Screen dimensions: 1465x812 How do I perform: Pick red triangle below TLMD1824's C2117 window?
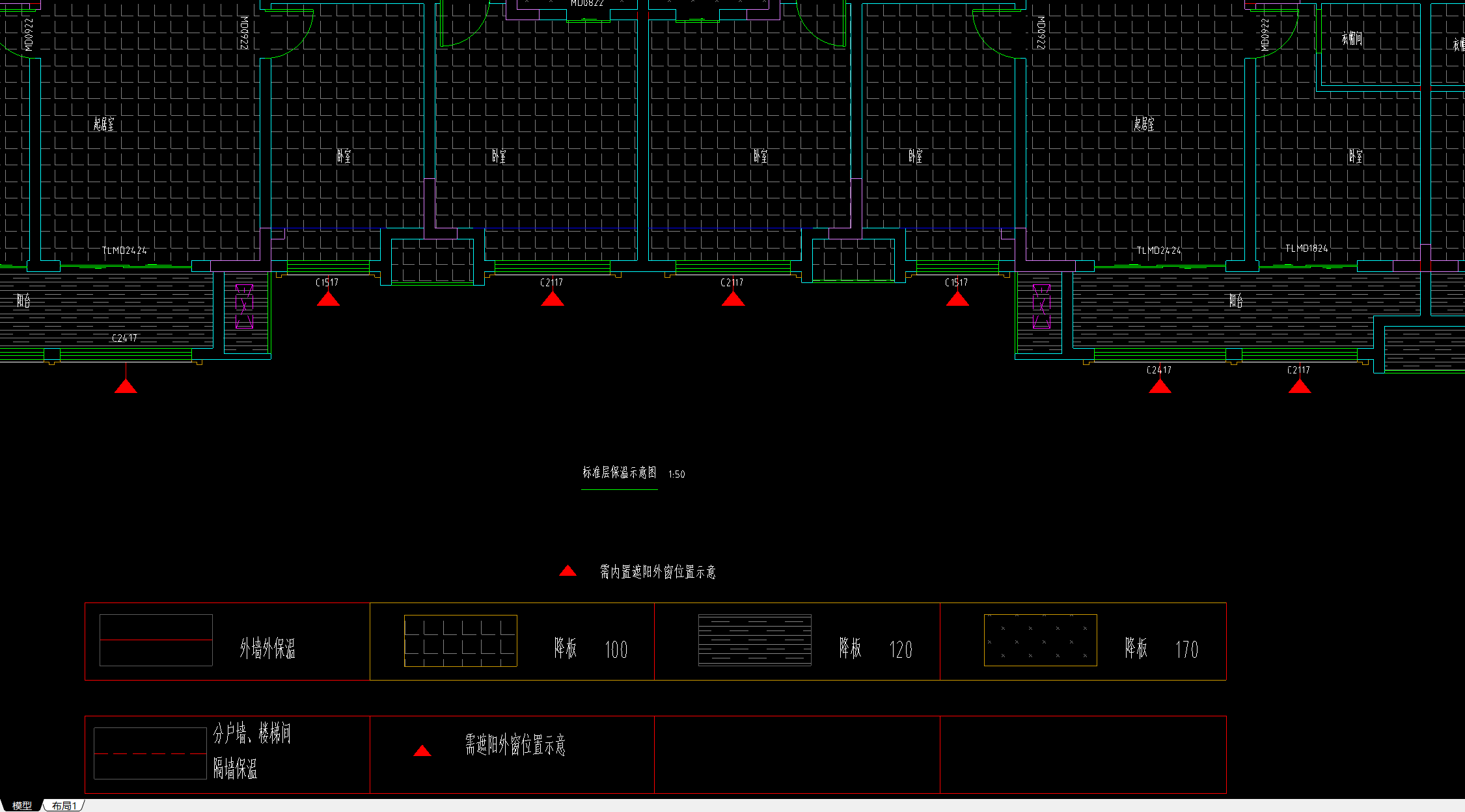(1299, 387)
